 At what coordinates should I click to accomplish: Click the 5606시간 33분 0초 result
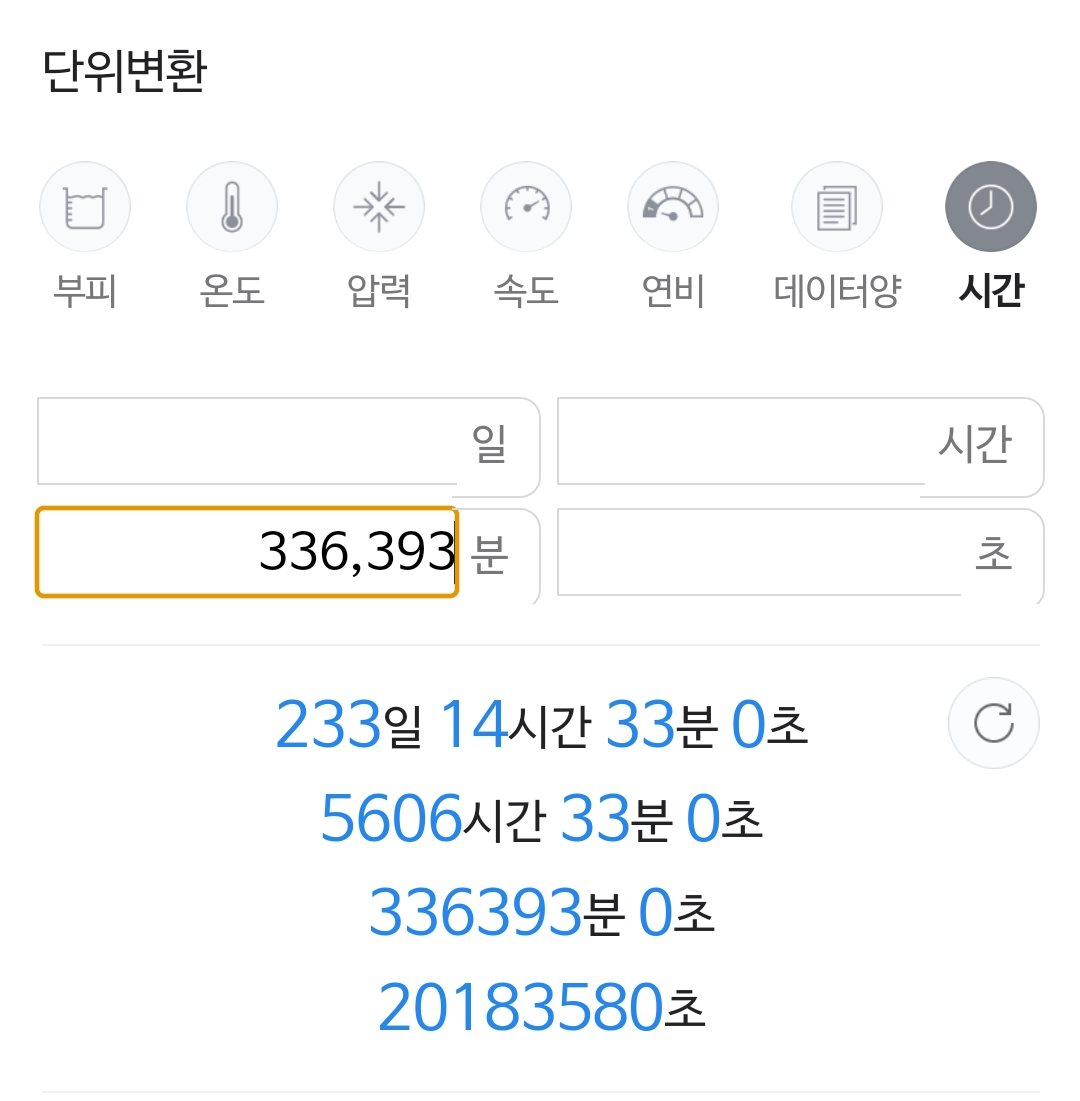tap(541, 818)
